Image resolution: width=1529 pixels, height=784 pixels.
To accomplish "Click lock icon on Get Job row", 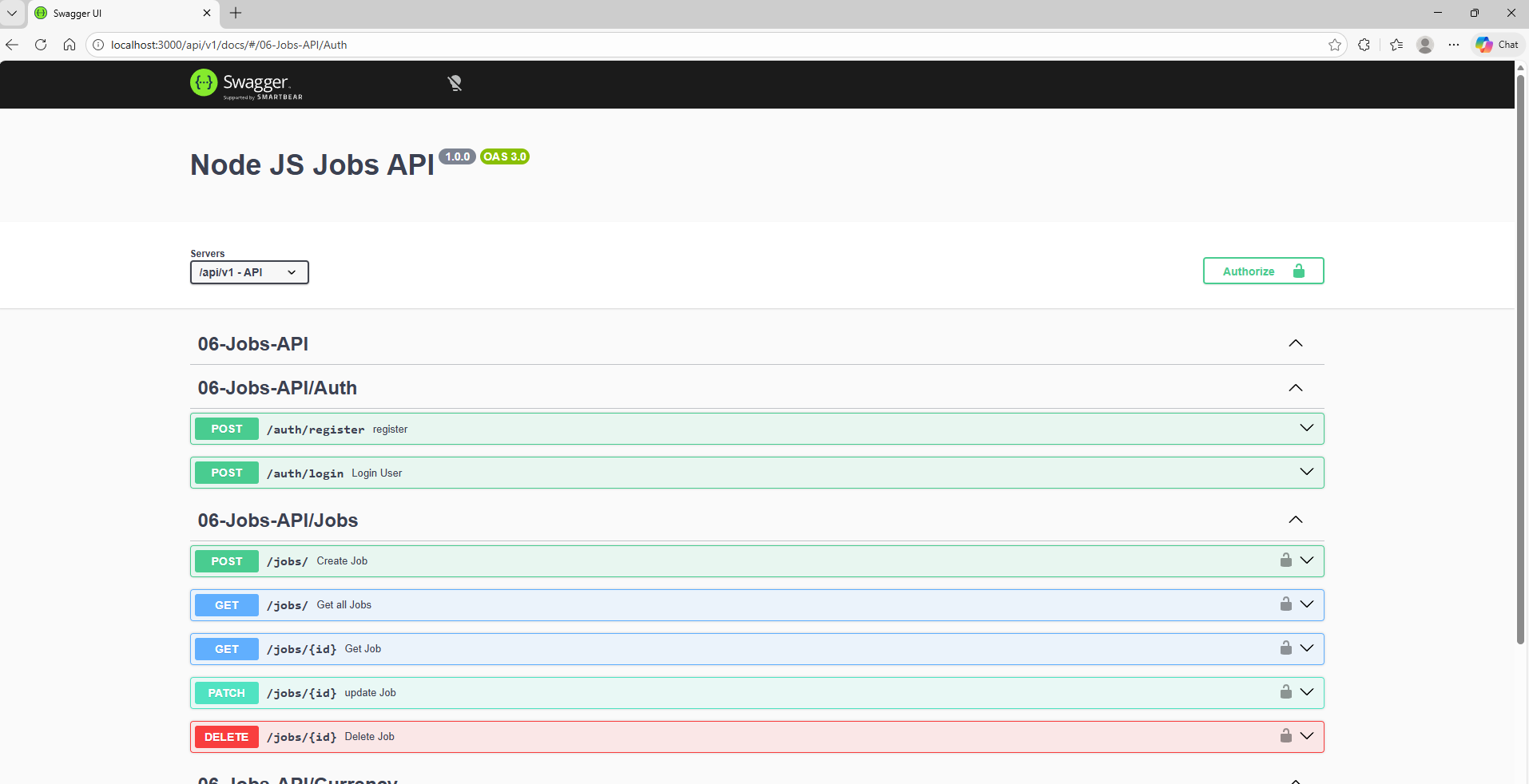I will click(x=1286, y=648).
